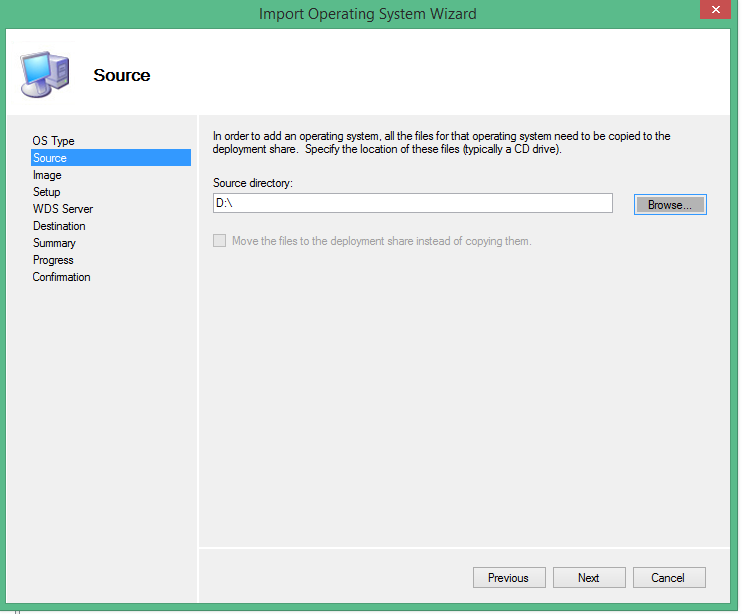The width and height of the screenshot is (743, 614).
Task: Go back with the Previous button
Action: click(x=508, y=577)
